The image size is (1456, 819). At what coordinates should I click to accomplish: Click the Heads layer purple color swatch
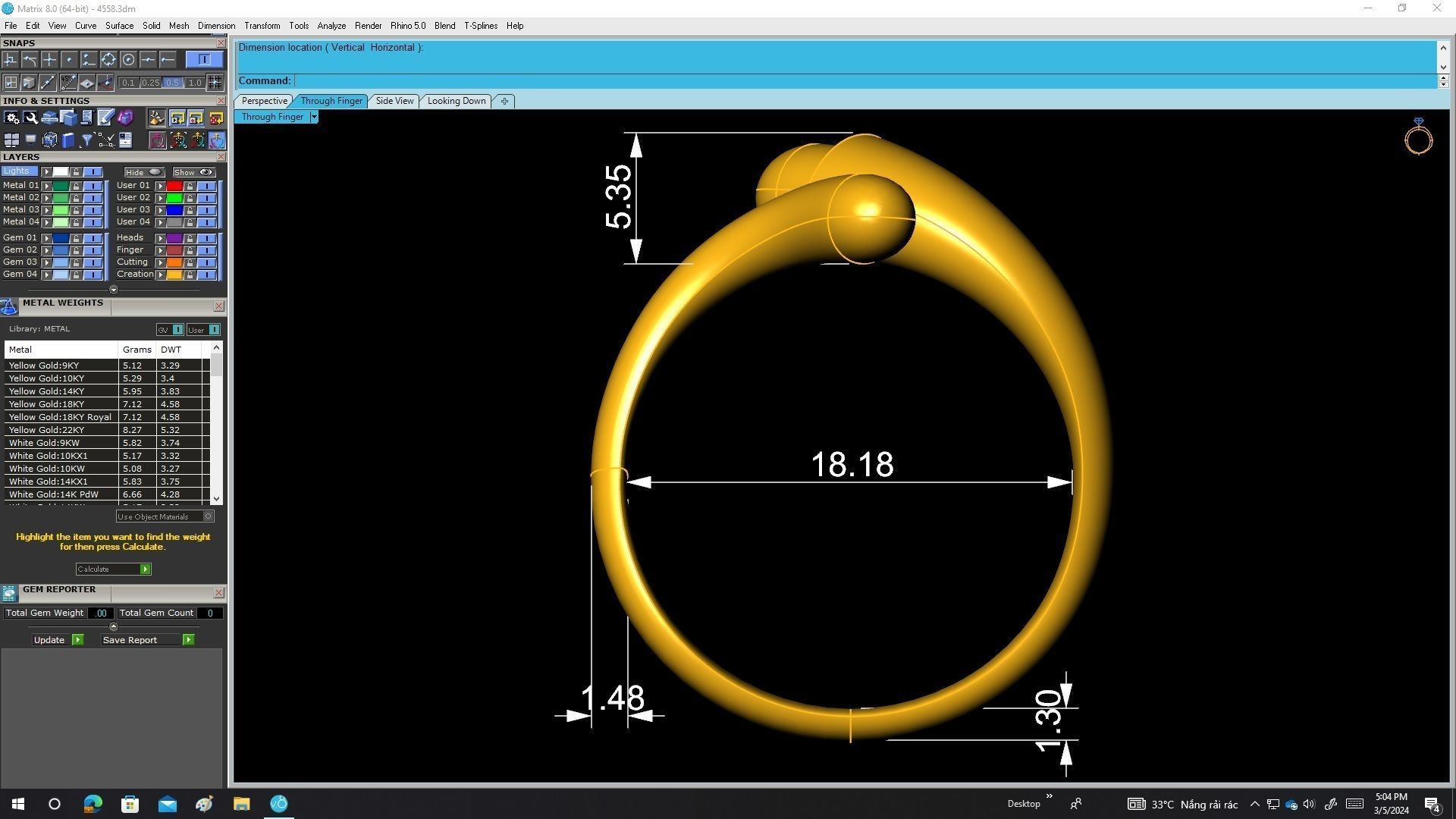174,237
